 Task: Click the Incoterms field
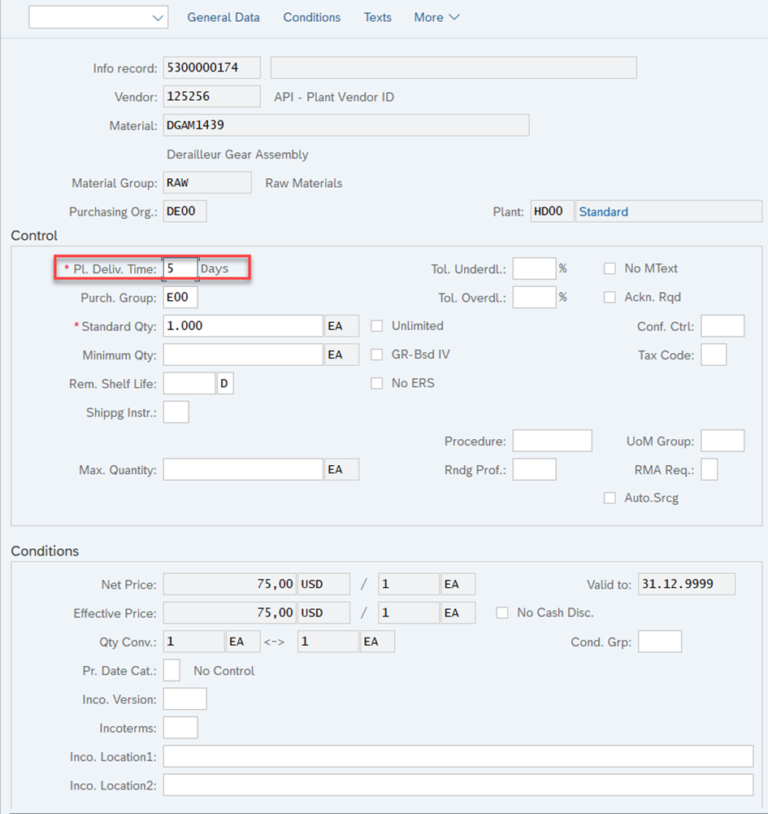point(180,727)
